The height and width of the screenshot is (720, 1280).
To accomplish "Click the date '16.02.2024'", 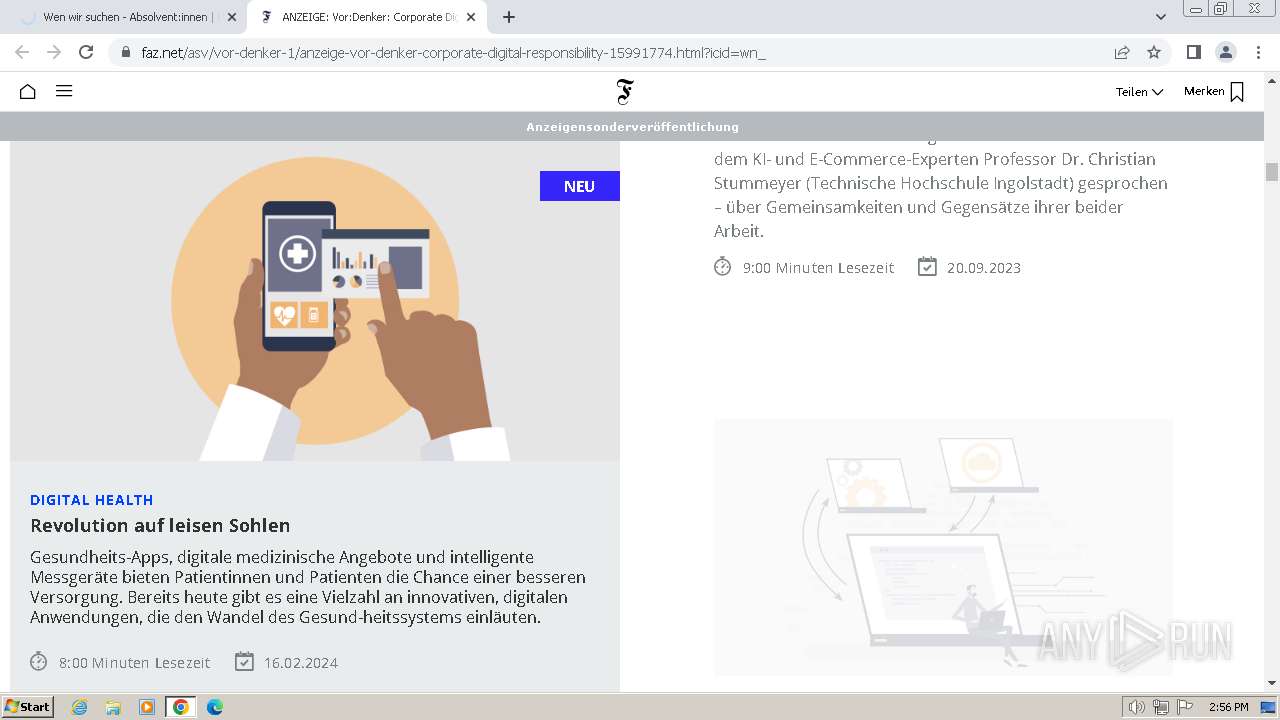I will 301,663.
